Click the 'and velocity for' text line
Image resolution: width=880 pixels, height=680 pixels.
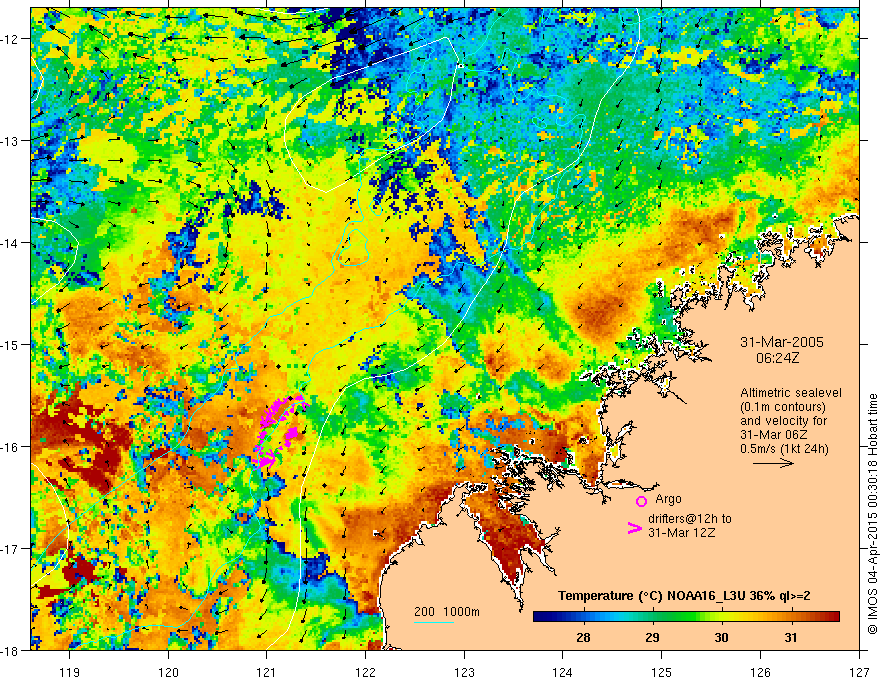[783, 421]
